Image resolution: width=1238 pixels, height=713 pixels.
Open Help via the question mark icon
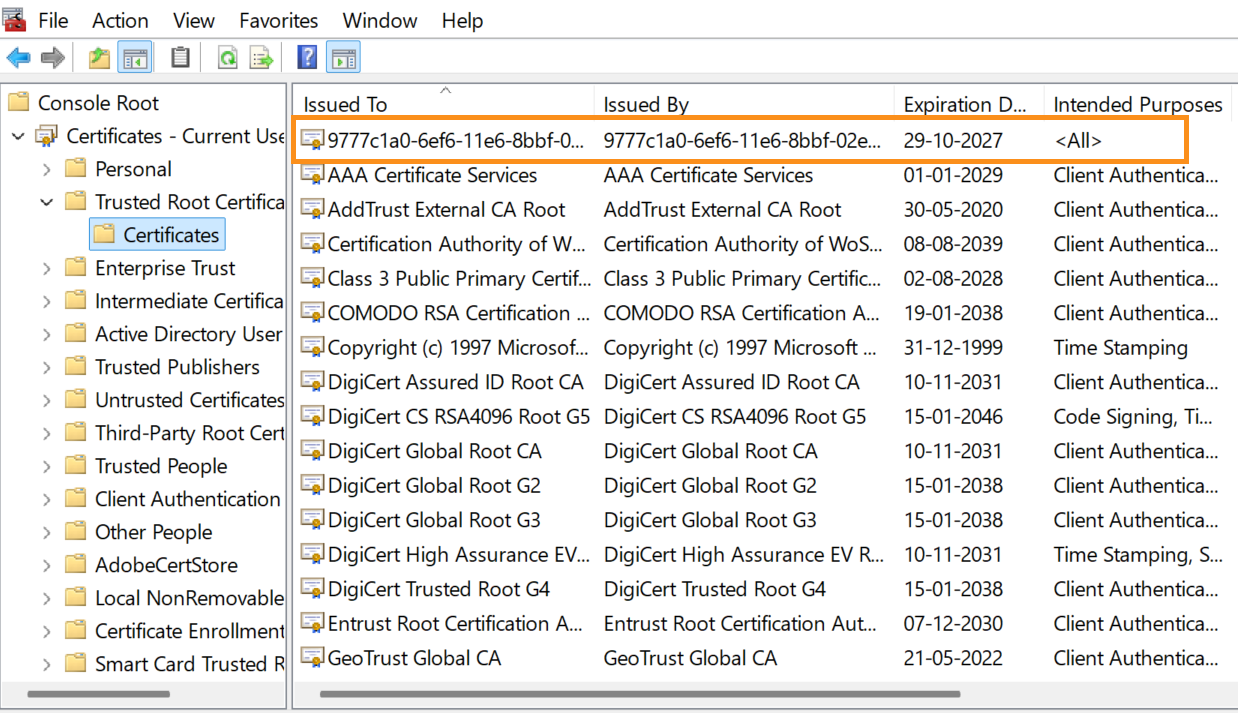pyautogui.click(x=308, y=58)
